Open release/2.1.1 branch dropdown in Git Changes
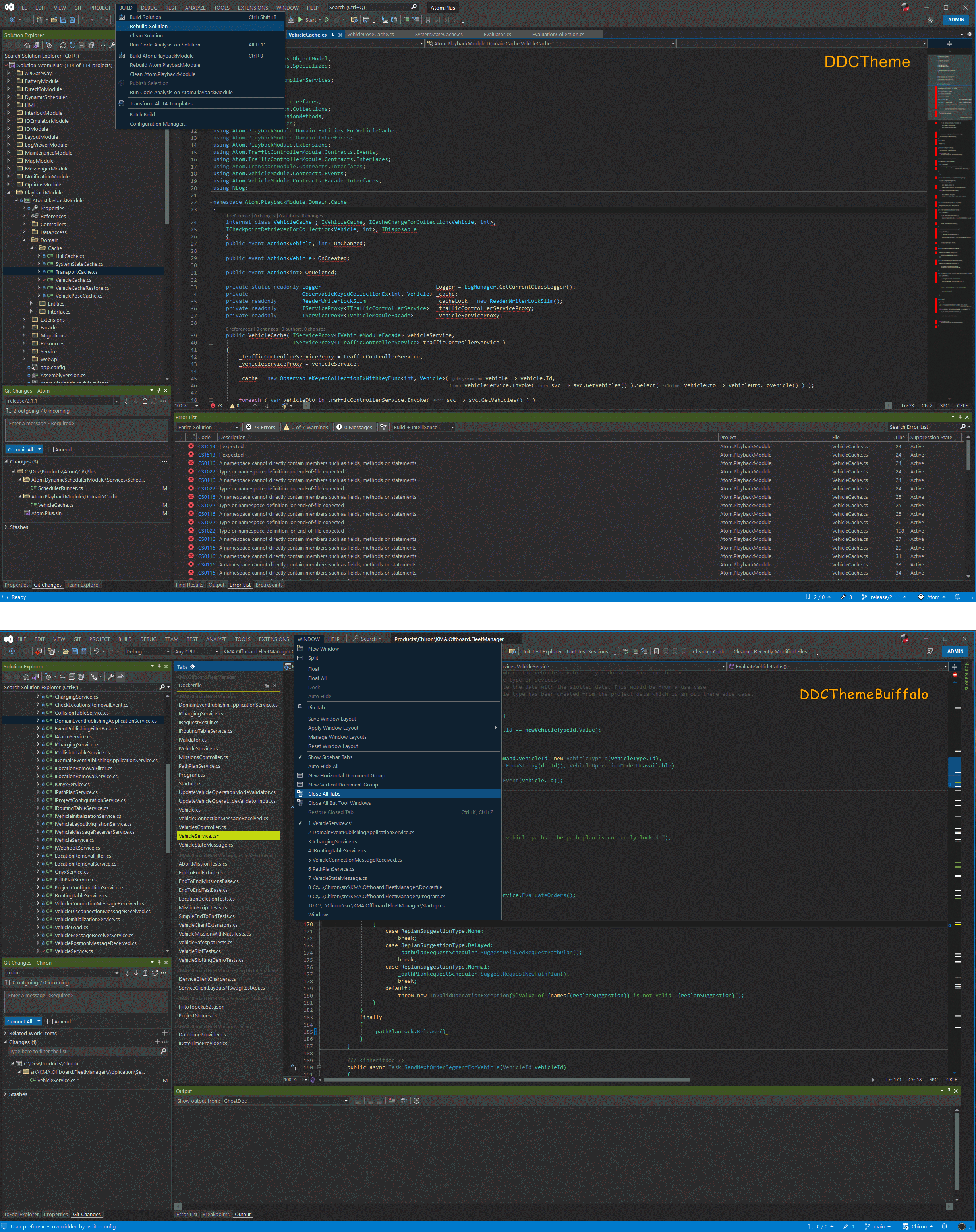This screenshot has width=976, height=1232. [x=116, y=401]
